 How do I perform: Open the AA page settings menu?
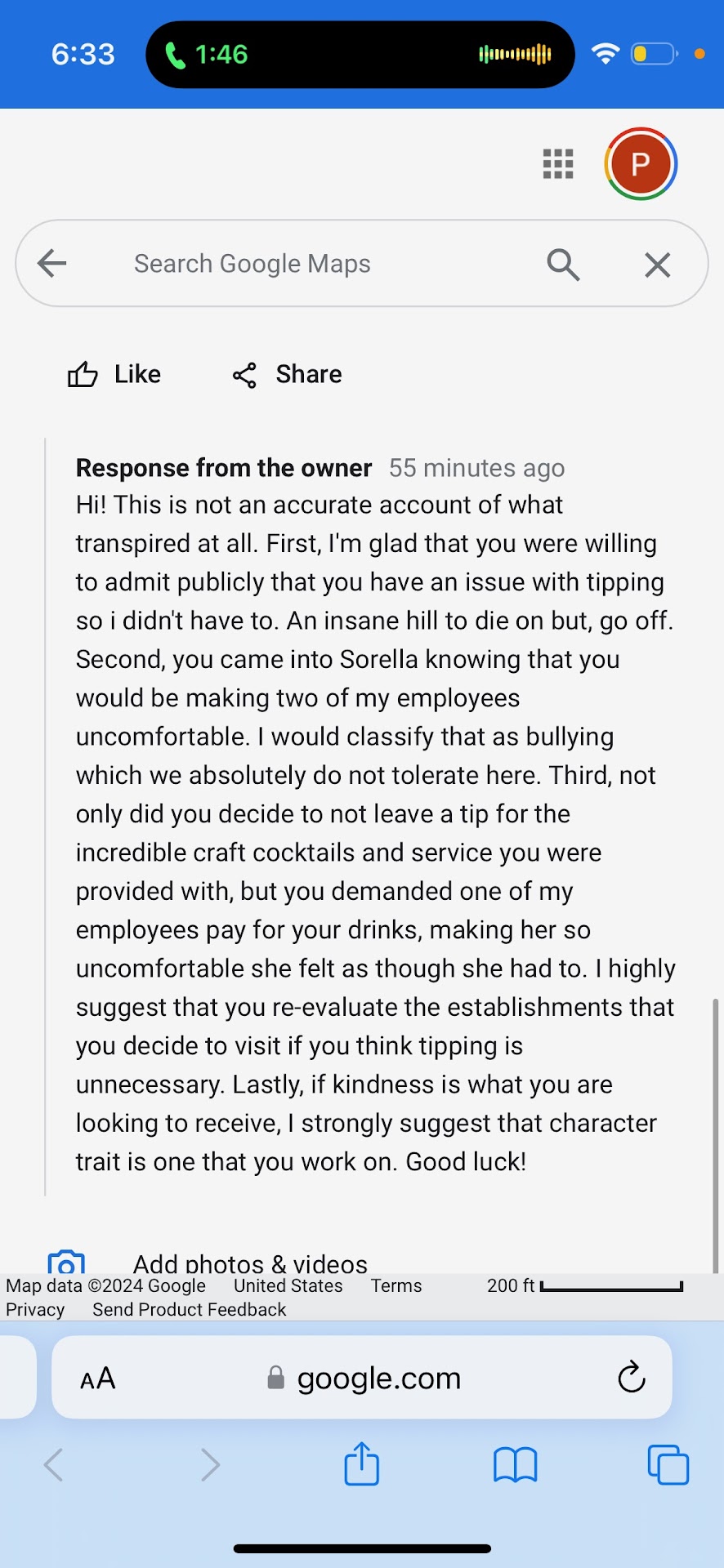click(x=98, y=1379)
